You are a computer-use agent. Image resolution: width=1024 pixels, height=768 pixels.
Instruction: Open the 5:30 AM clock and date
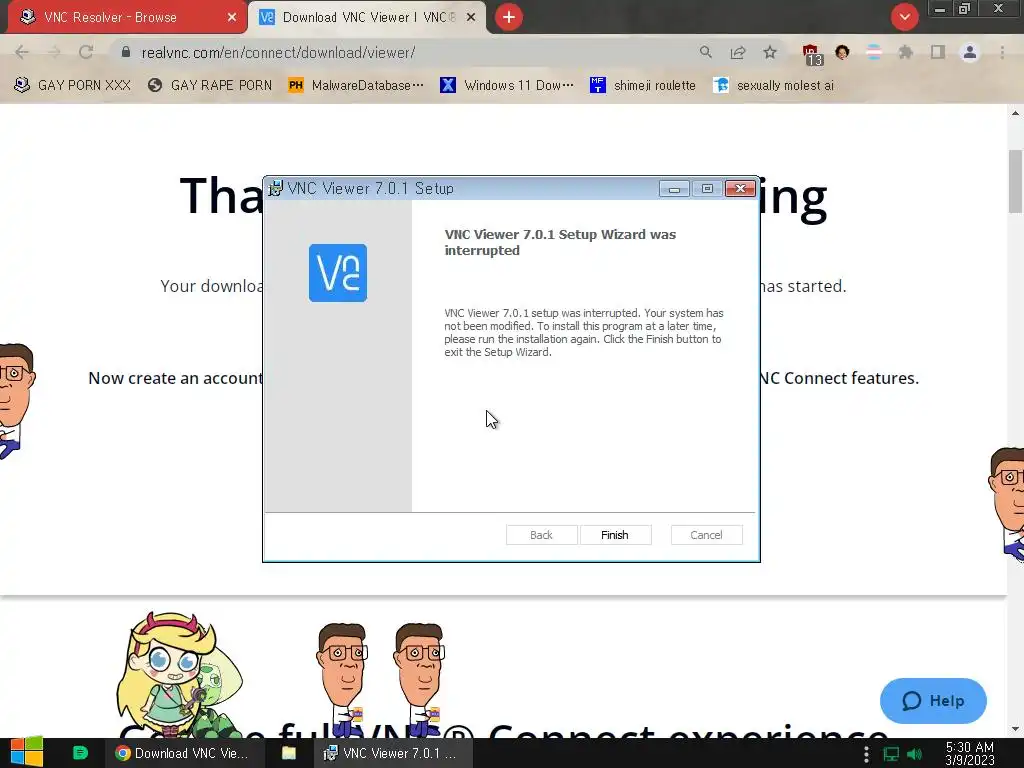(970, 754)
